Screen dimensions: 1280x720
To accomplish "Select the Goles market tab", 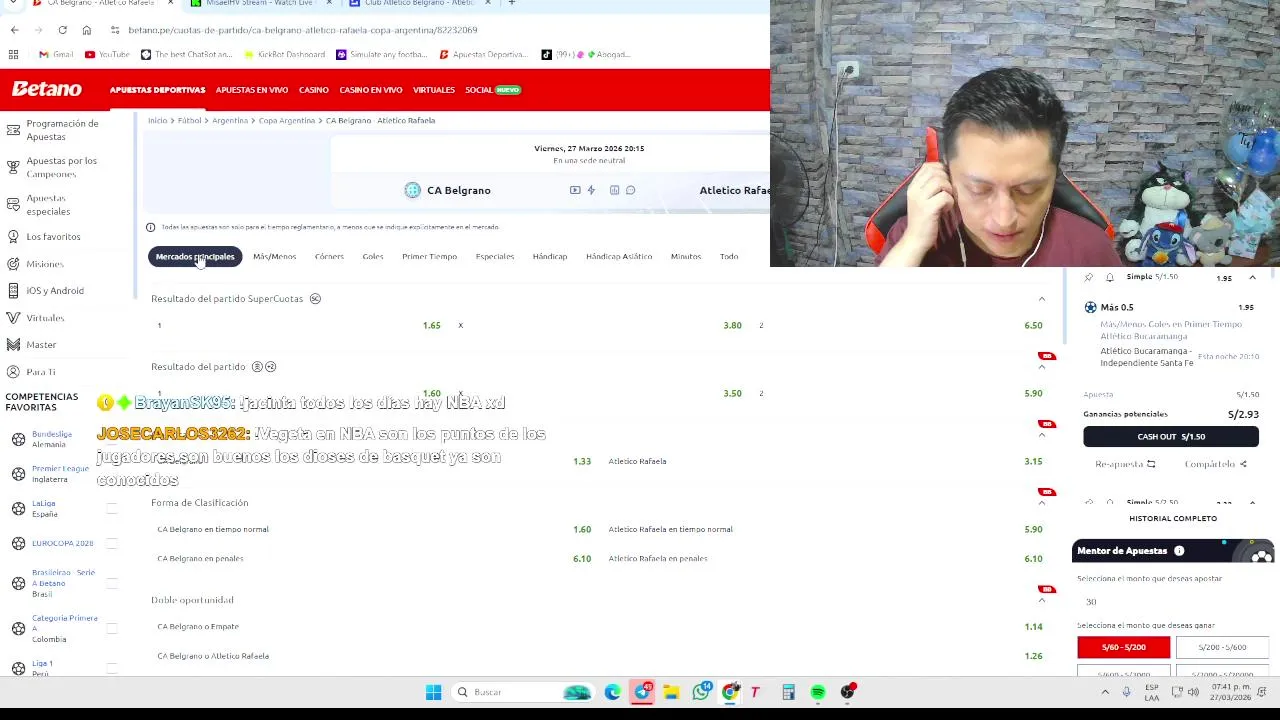I will 373,257.
